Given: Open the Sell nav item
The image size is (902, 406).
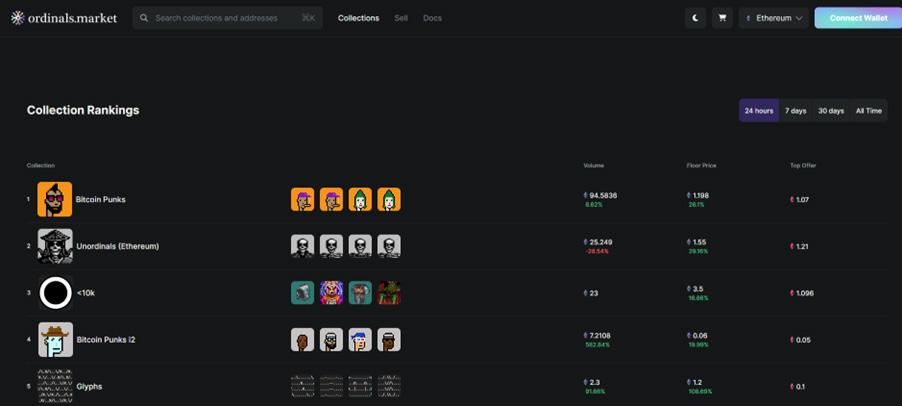Looking at the screenshot, I should tap(401, 18).
